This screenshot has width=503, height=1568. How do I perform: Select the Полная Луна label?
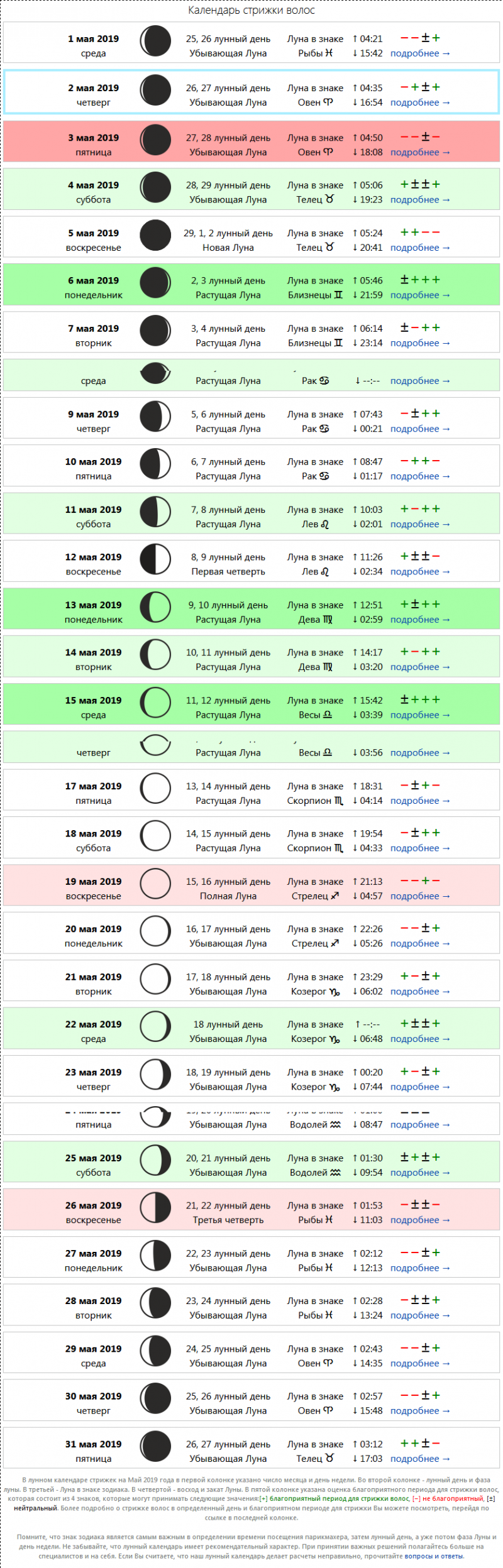pos(228,896)
